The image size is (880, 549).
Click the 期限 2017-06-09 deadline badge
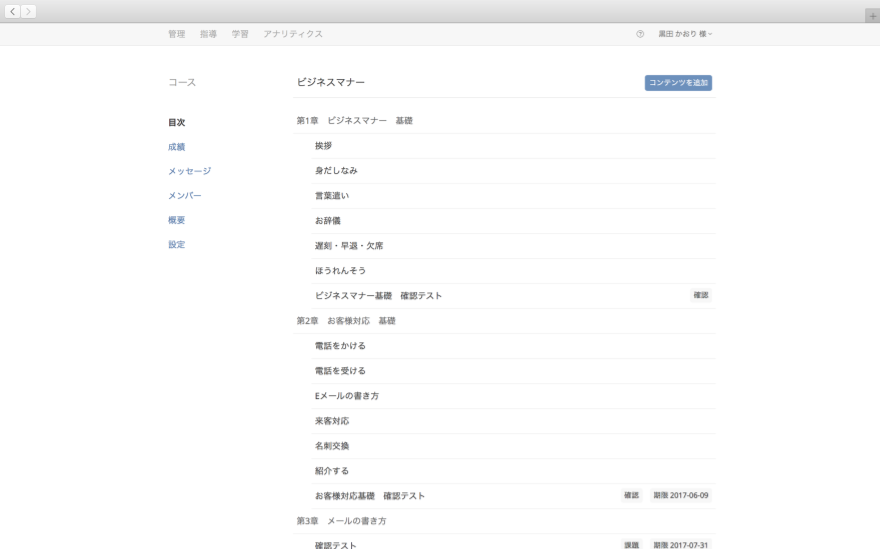(681, 496)
